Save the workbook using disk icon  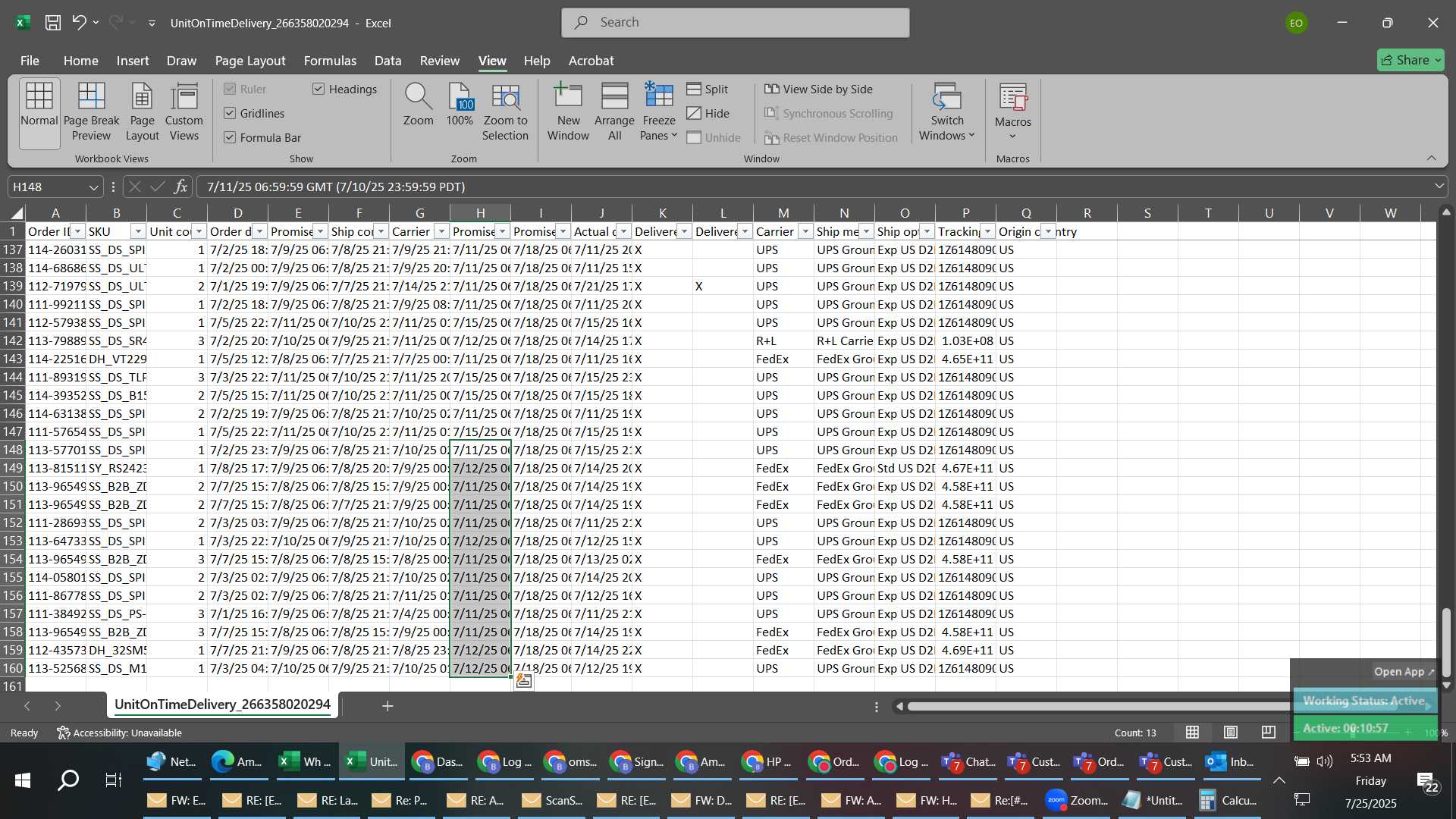click(x=53, y=23)
